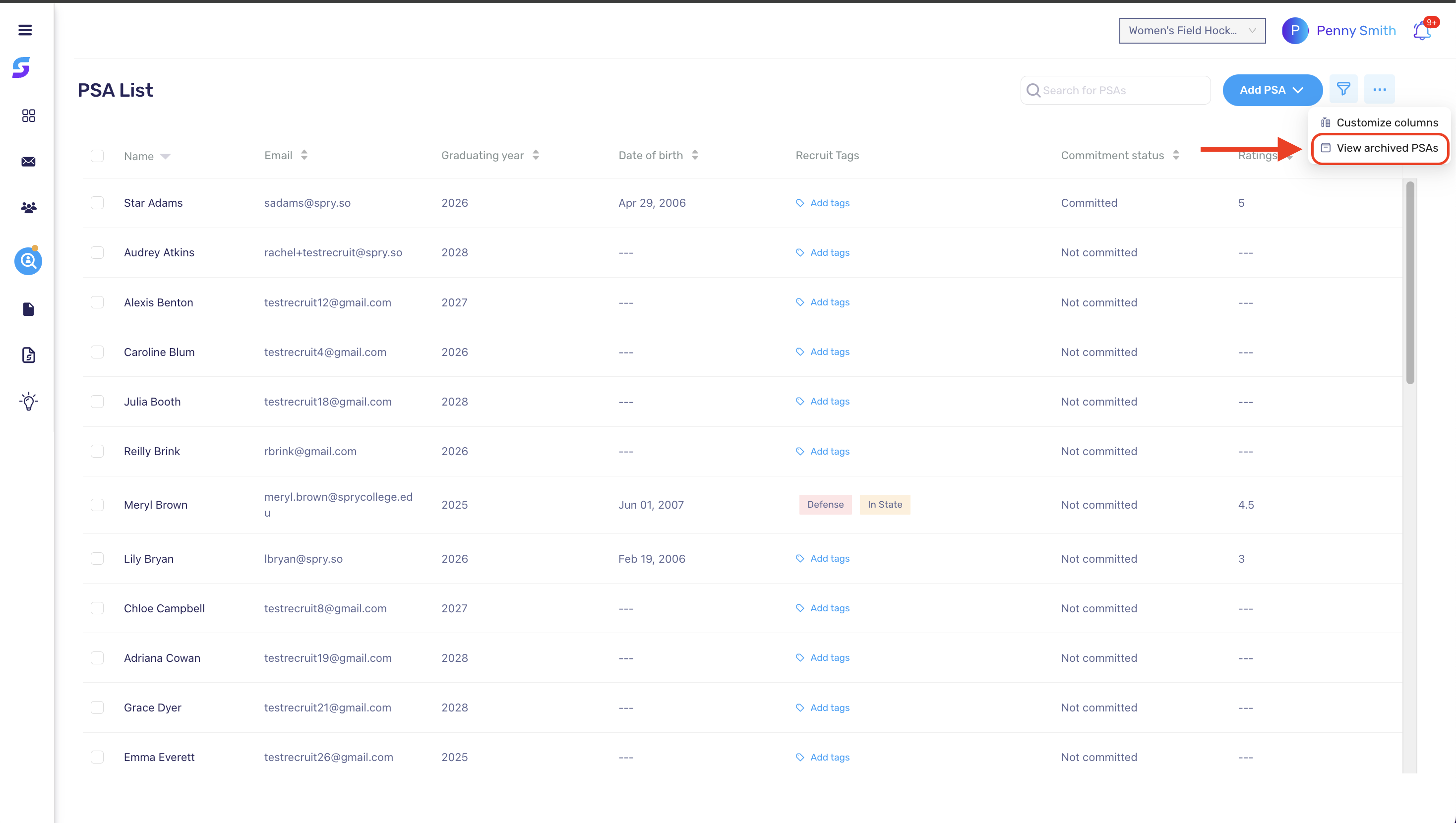Click the Defense tag on Meryl Brown
1456x823 pixels.
click(x=825, y=505)
